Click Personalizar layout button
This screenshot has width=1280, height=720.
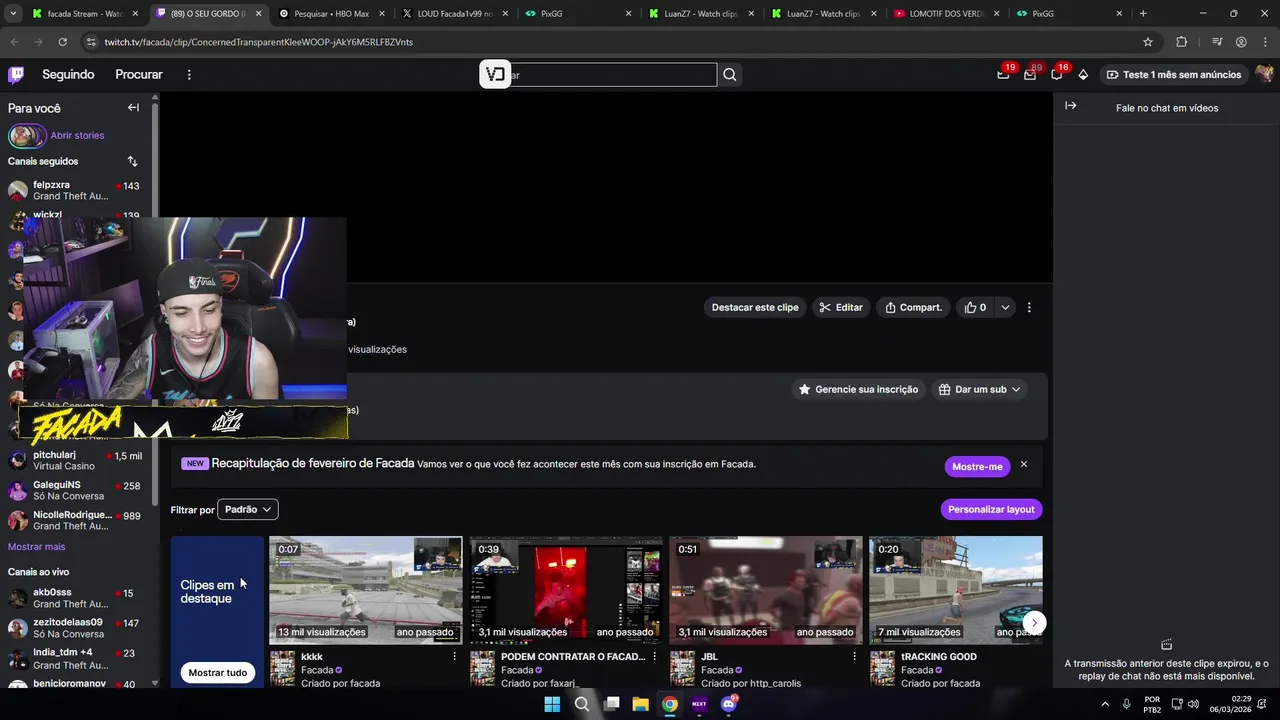point(991,510)
